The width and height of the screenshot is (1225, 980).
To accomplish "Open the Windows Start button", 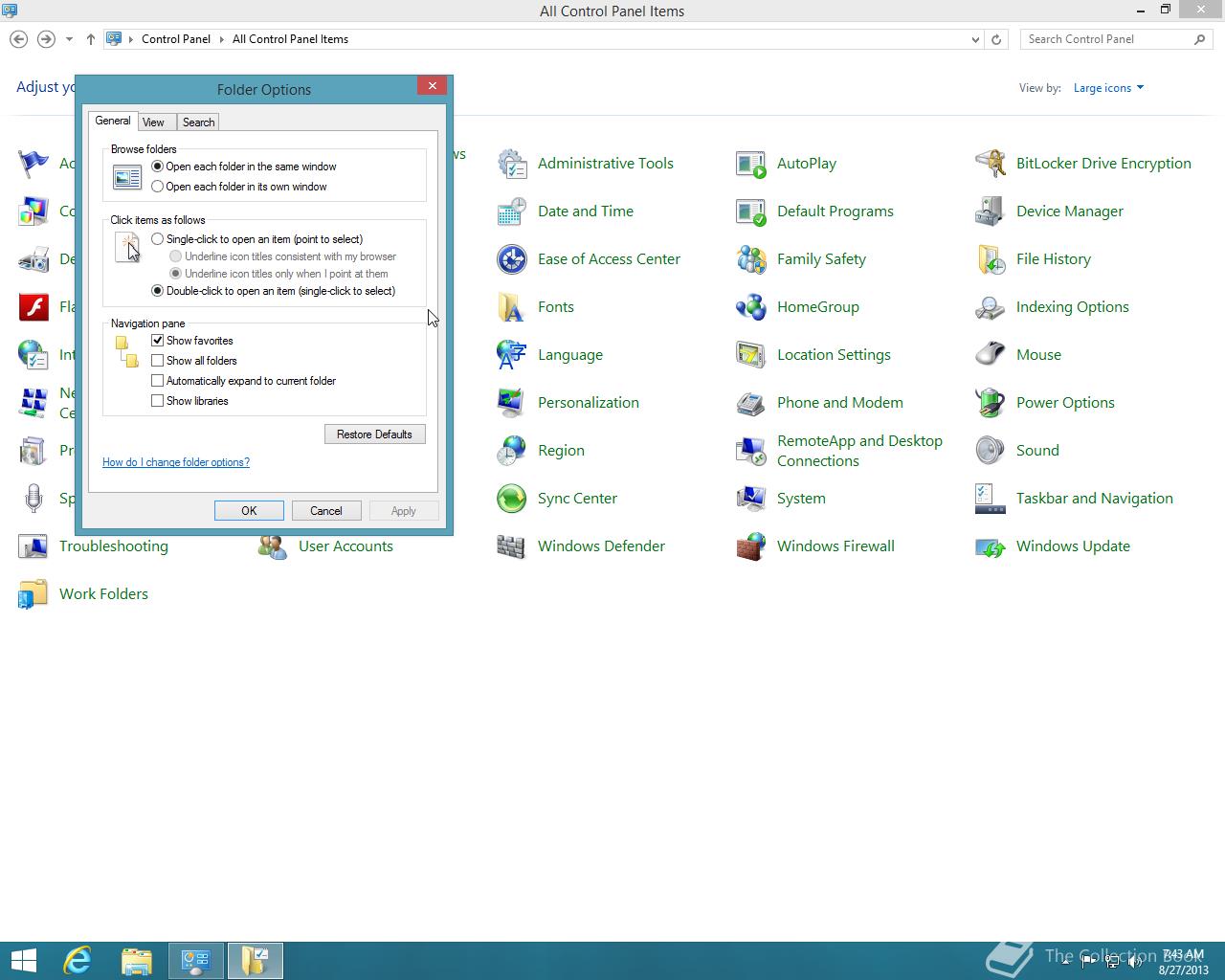I will [23, 961].
